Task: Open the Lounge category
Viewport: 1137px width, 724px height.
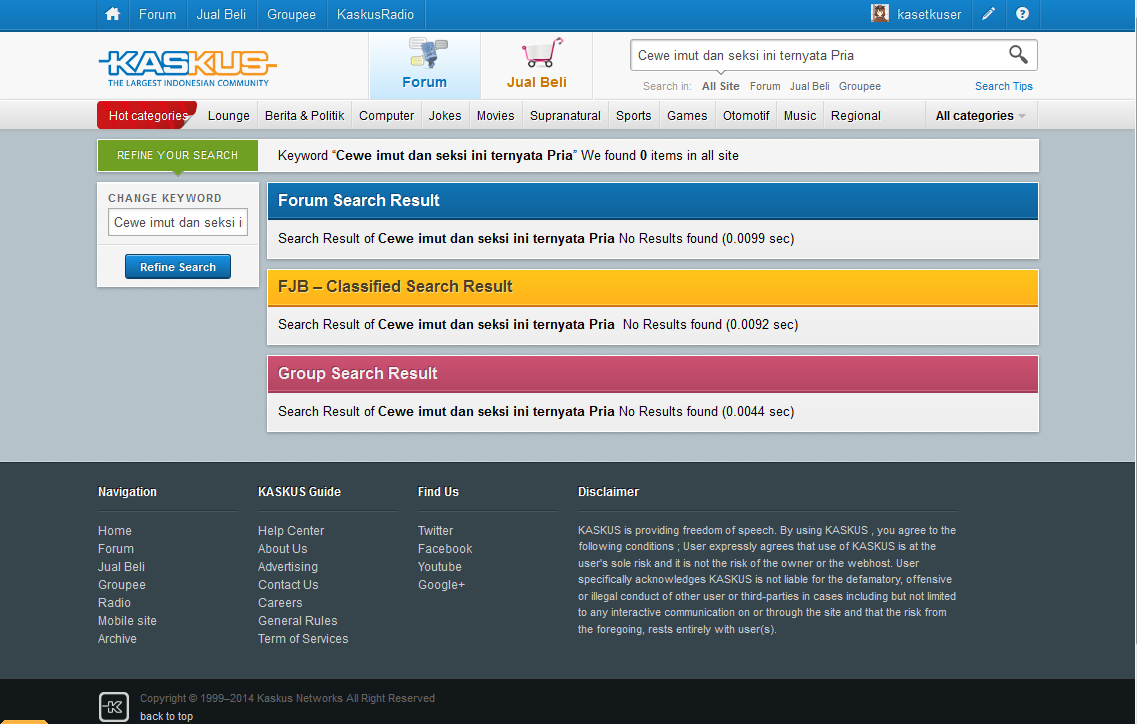Action: point(228,115)
